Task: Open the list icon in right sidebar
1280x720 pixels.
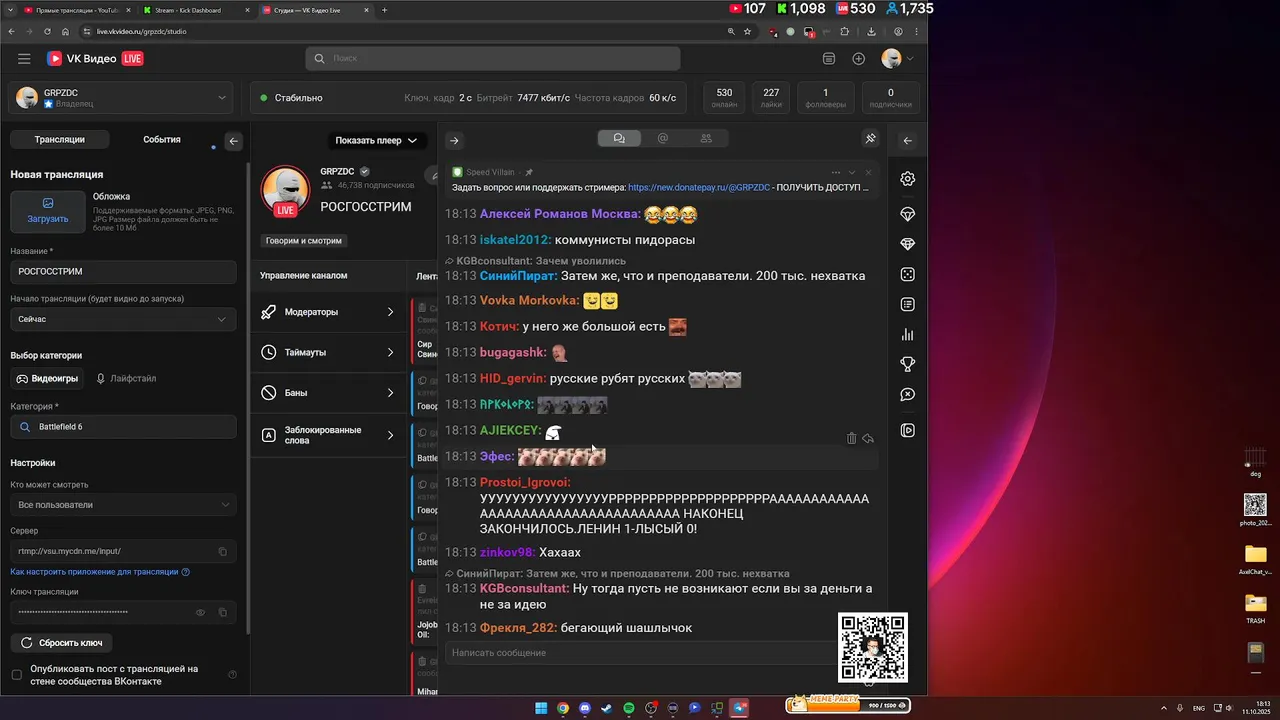Action: (x=908, y=304)
